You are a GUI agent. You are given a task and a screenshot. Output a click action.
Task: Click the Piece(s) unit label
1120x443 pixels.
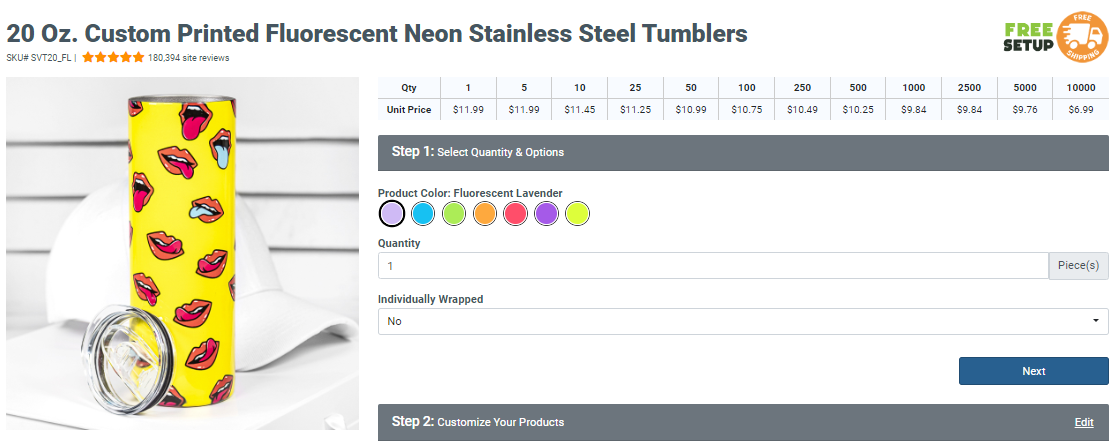point(1078,266)
